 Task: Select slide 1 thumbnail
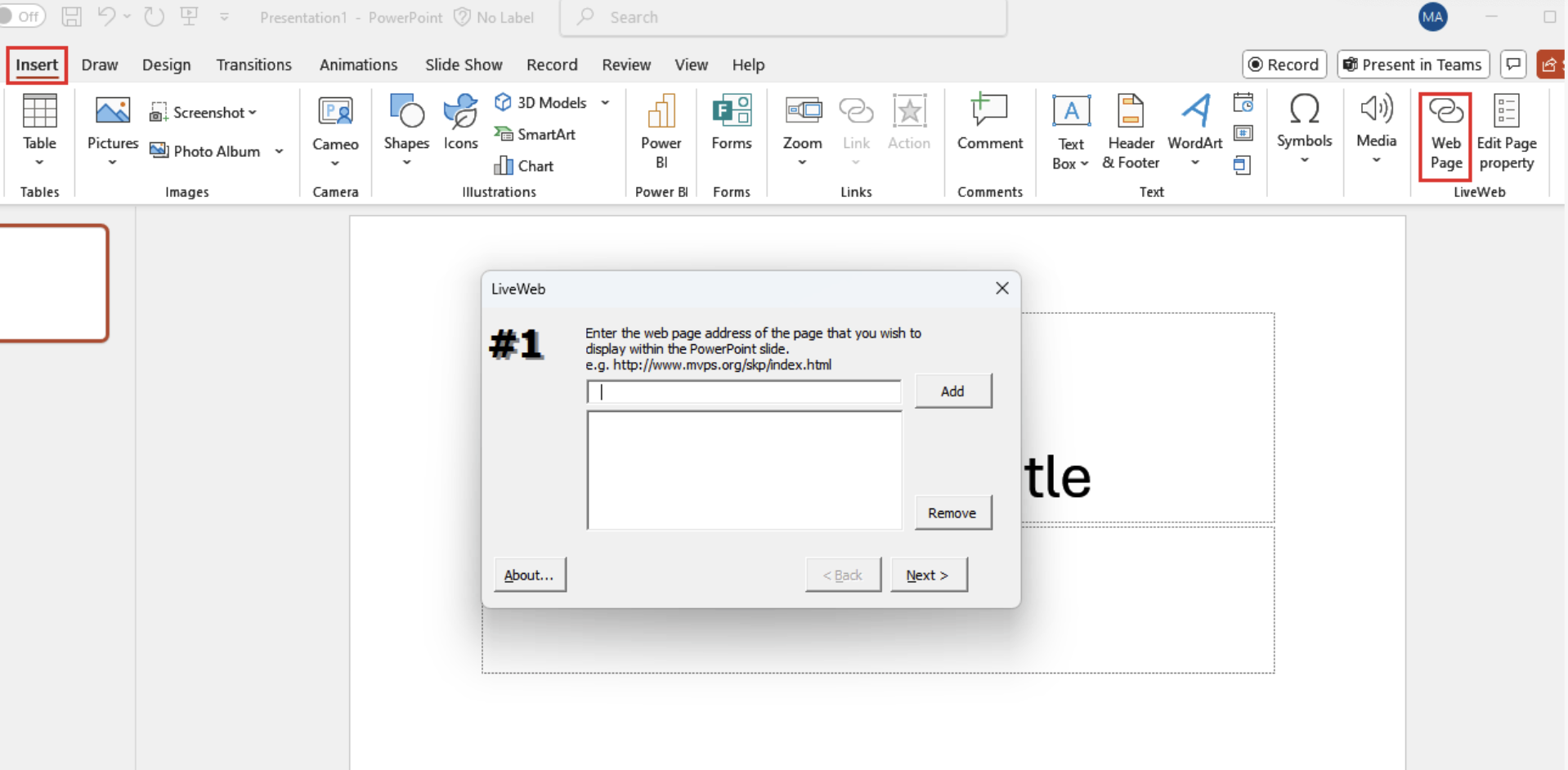54,283
